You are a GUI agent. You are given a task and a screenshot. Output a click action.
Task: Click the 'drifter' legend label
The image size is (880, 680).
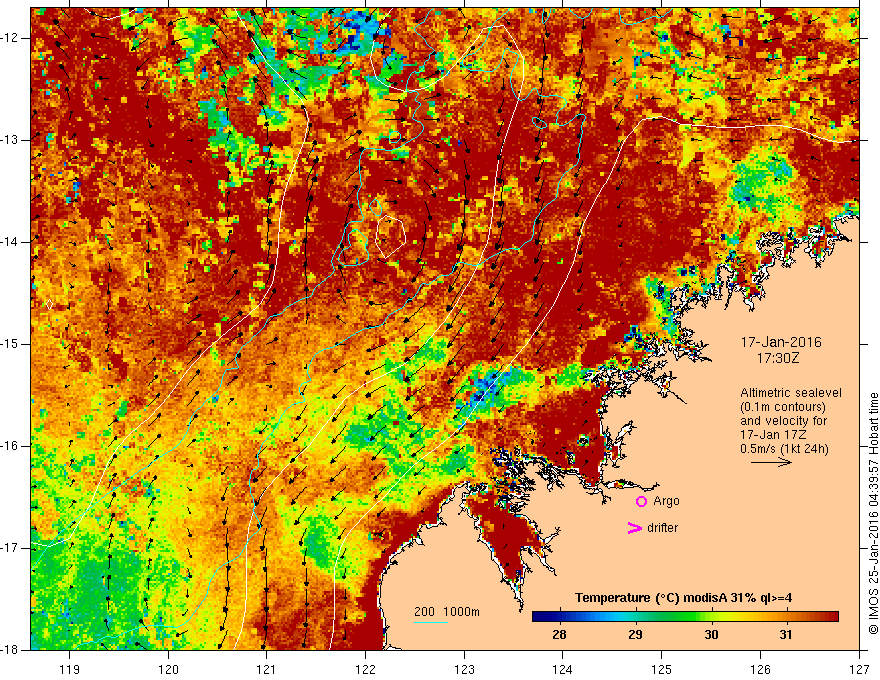tap(662, 528)
